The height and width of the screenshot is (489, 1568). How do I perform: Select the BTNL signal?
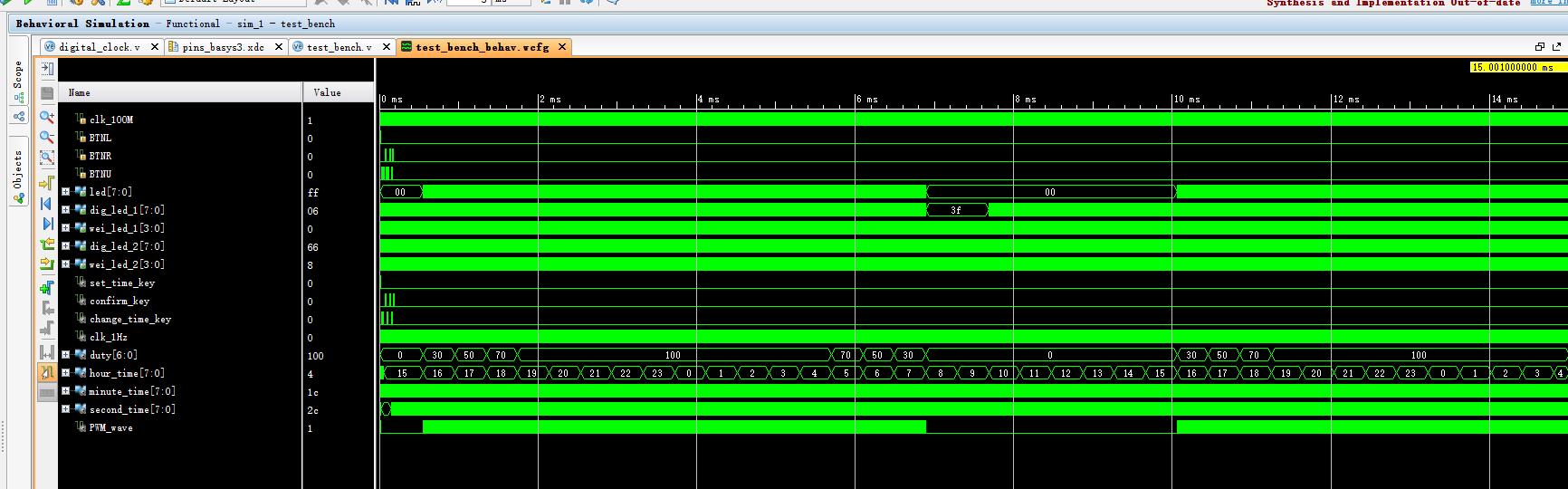pyautogui.click(x=100, y=138)
